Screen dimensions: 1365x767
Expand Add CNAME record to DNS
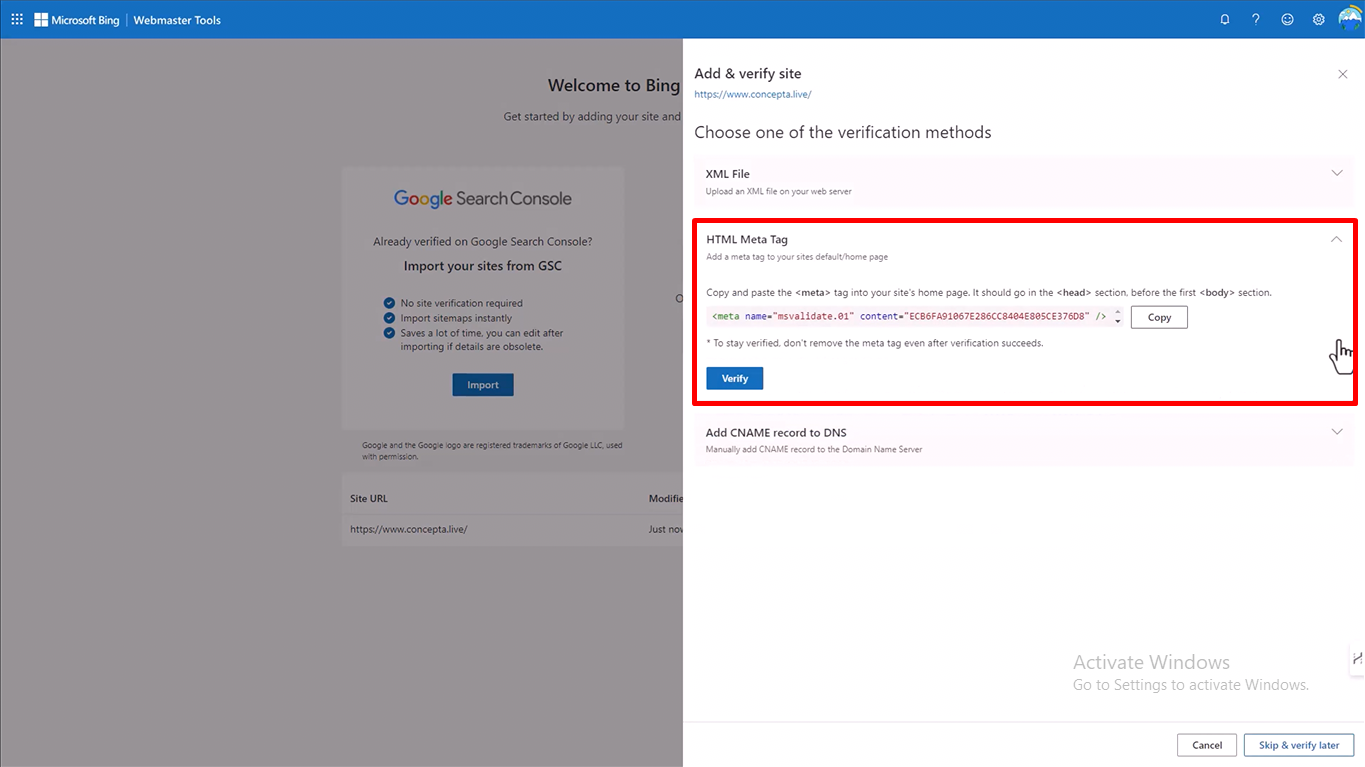pyautogui.click(x=1337, y=432)
